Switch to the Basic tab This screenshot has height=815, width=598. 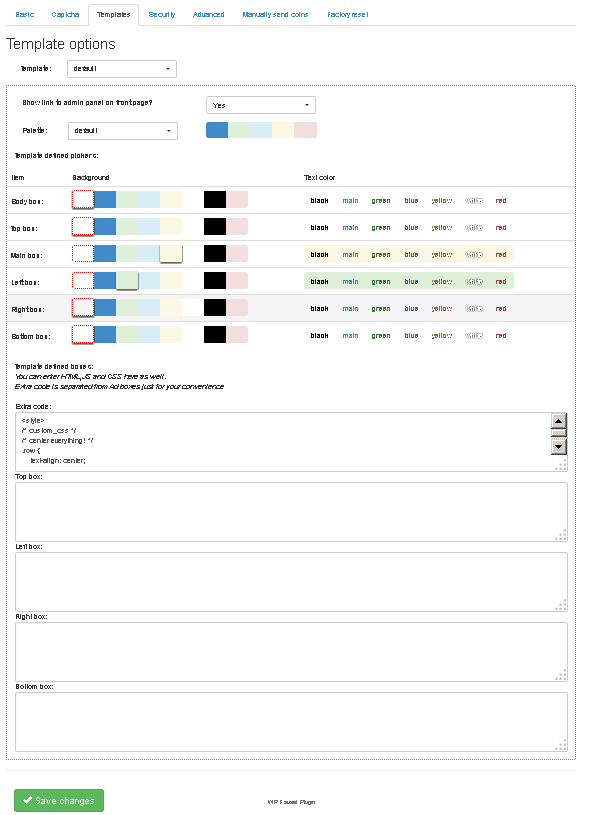(x=24, y=15)
